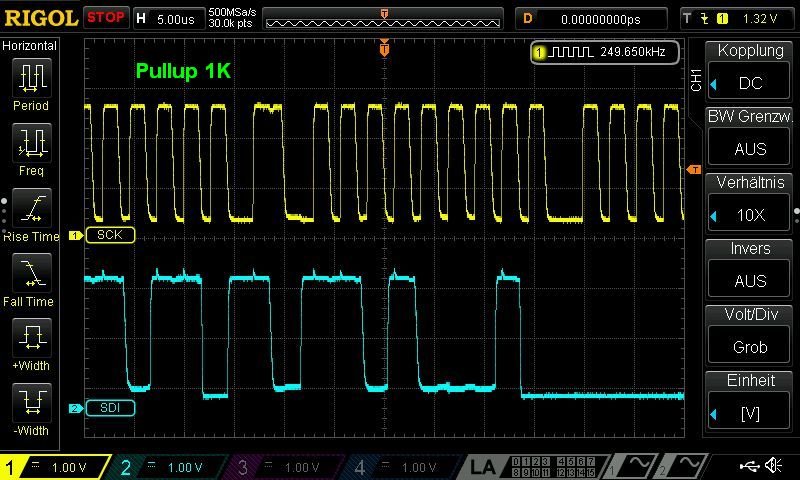
Task: Enable channel 3 in bottom bar
Action: tap(287, 467)
